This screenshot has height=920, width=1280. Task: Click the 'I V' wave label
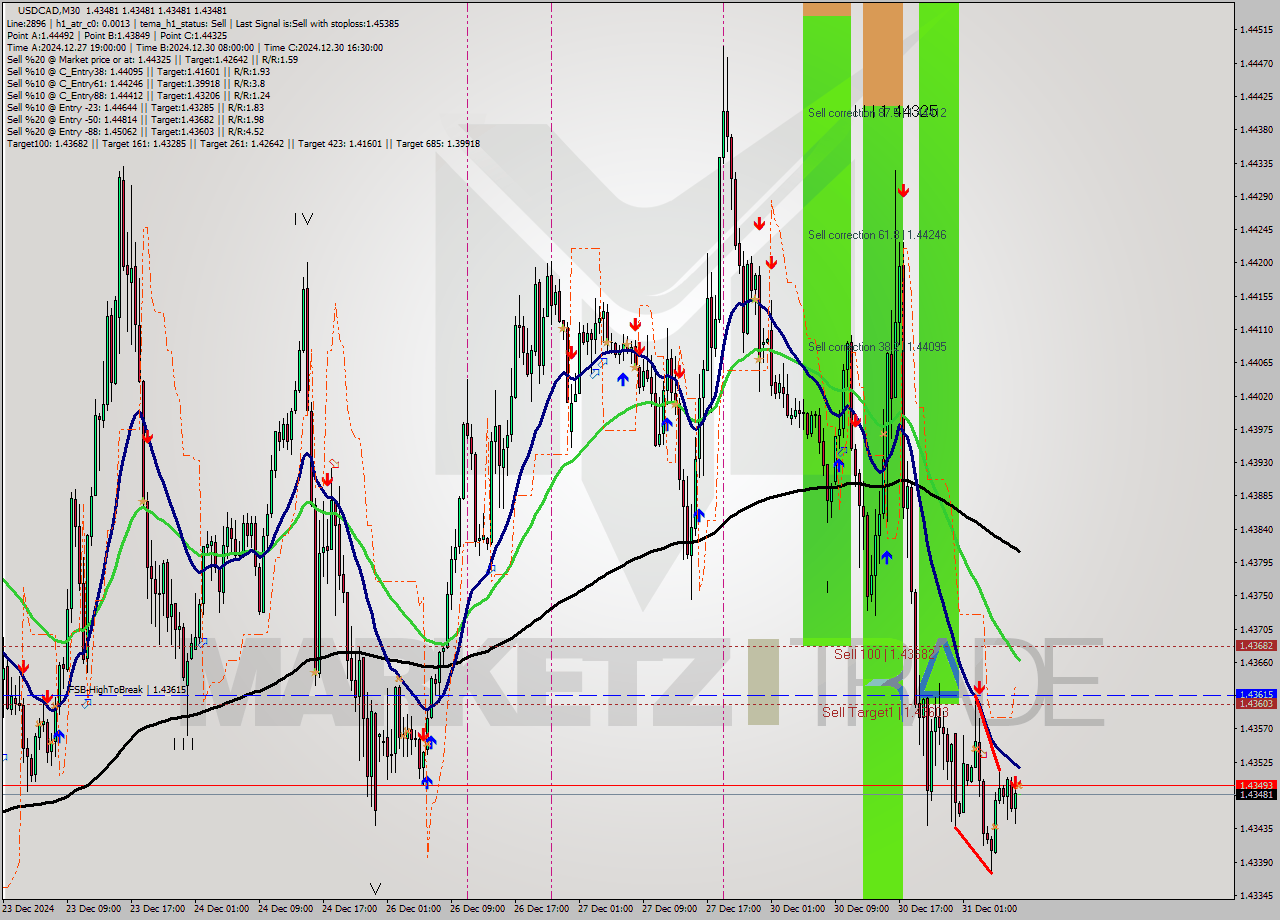303,219
